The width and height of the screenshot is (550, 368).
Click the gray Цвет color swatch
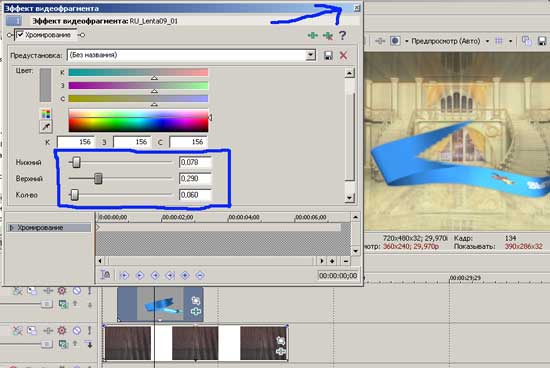pos(45,85)
